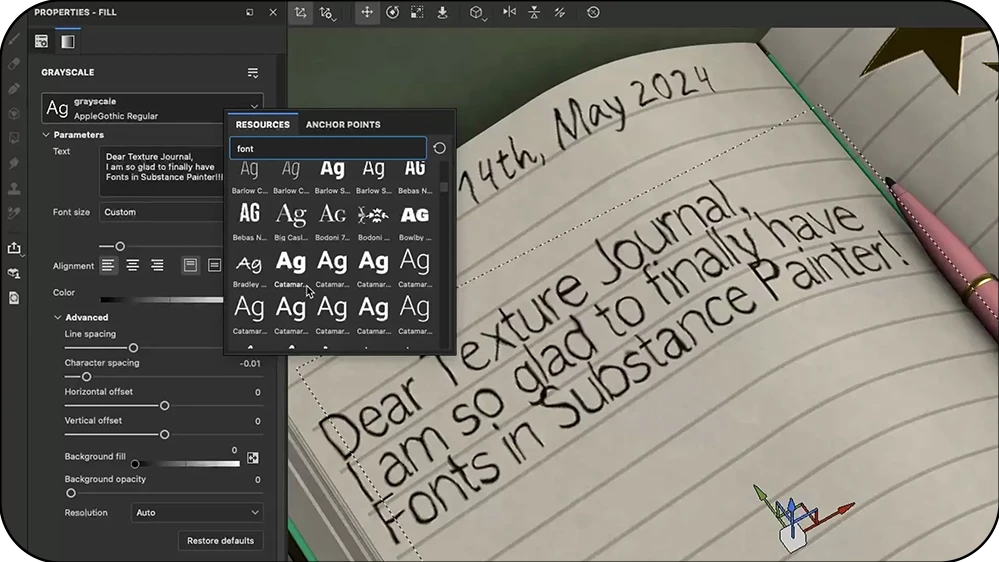
Task: Adjust the Background opacity slider handle
Action: click(71, 493)
